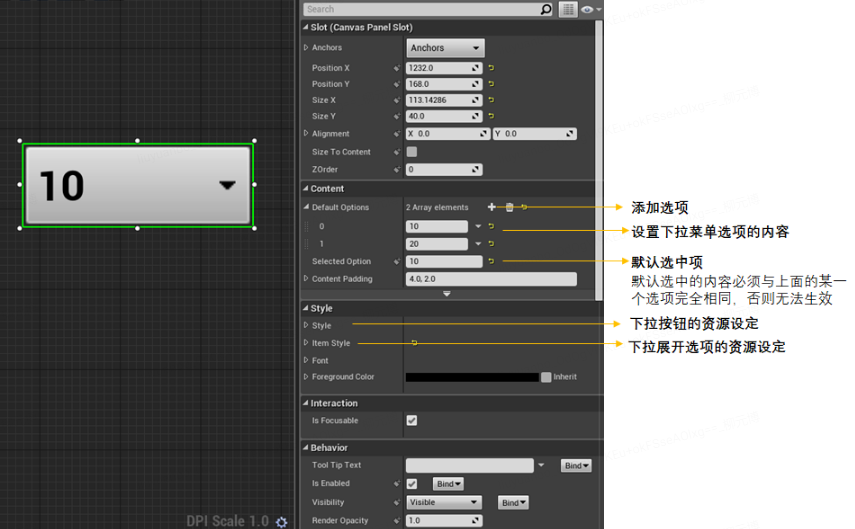Open the Anchors dropdown
The width and height of the screenshot is (855, 529).
click(445, 48)
